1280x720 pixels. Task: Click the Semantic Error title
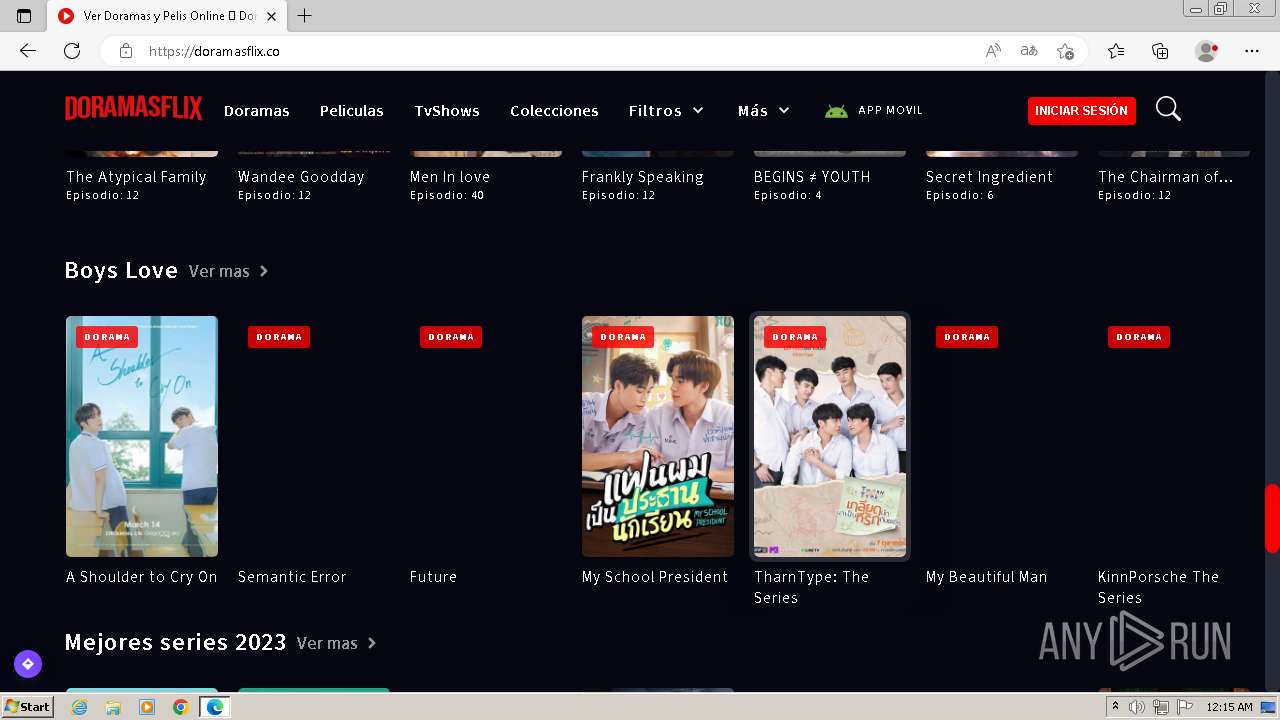(x=292, y=577)
